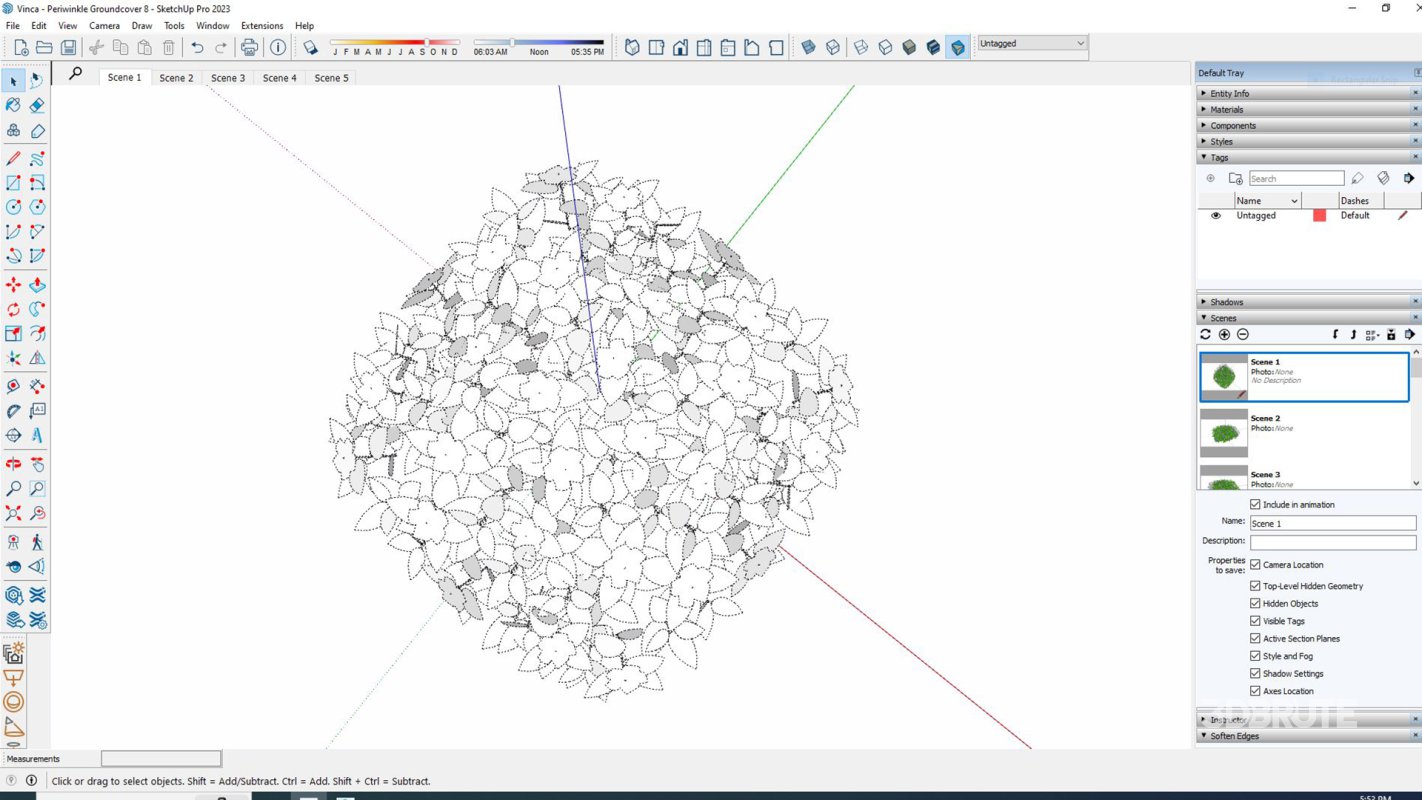Add a new scene with plus icon
This screenshot has width=1422, height=800.
coord(1224,335)
